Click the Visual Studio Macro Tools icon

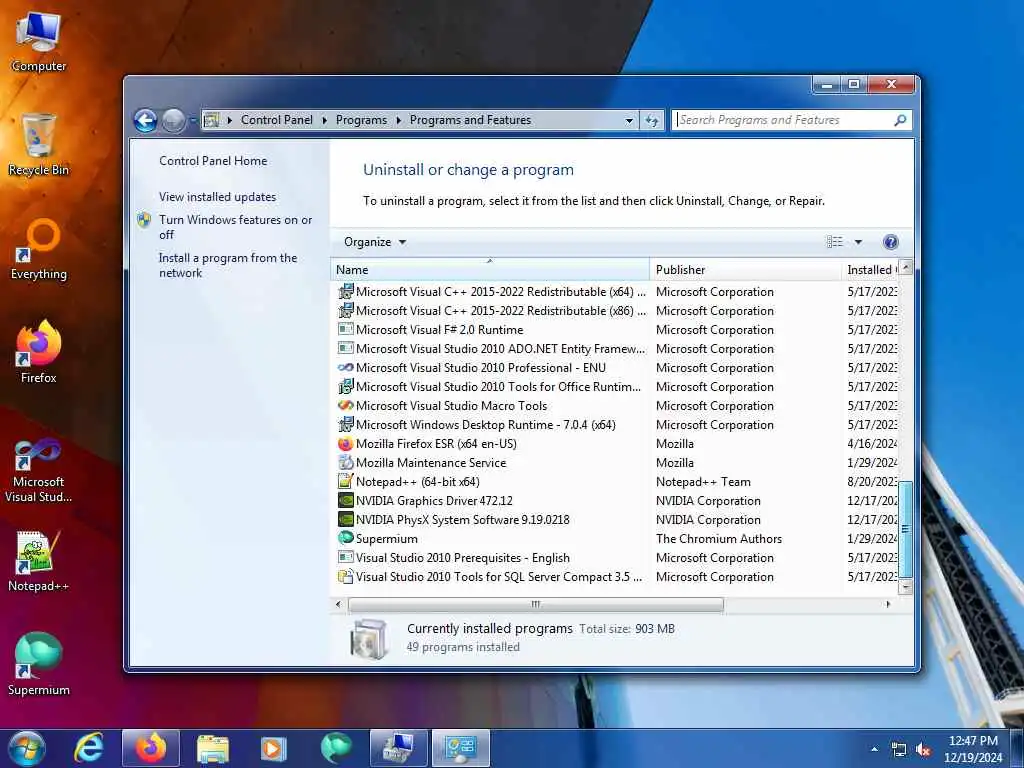[345, 406]
